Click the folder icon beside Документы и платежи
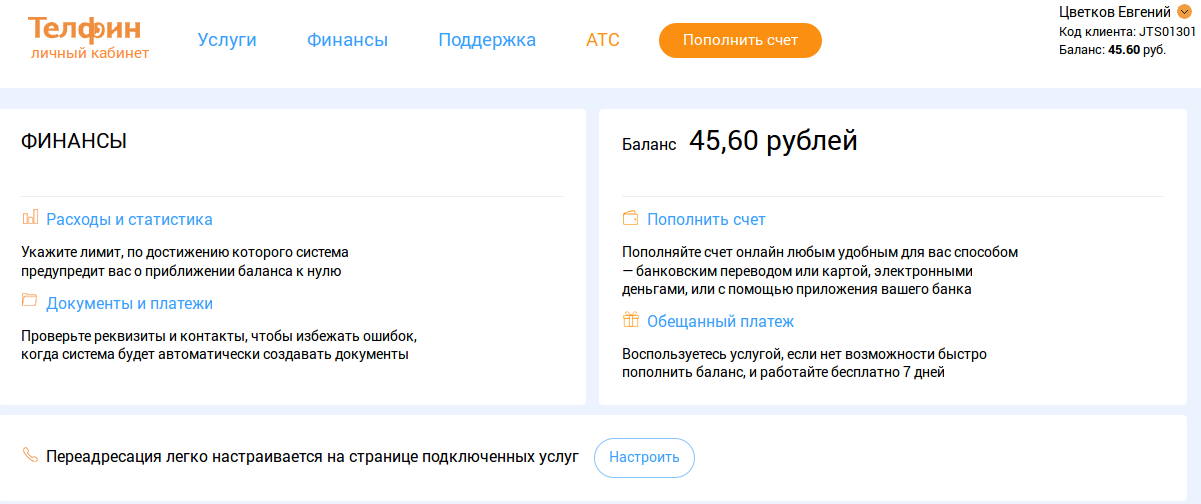This screenshot has height=504, width=1201. point(30,301)
